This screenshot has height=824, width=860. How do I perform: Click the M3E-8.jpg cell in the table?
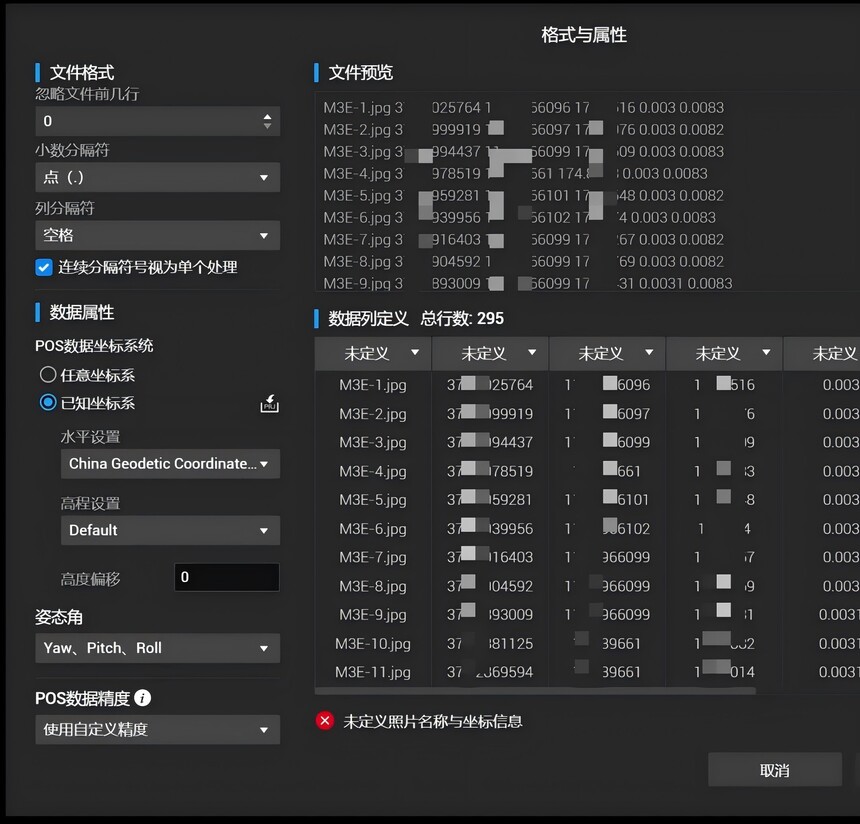click(373, 586)
